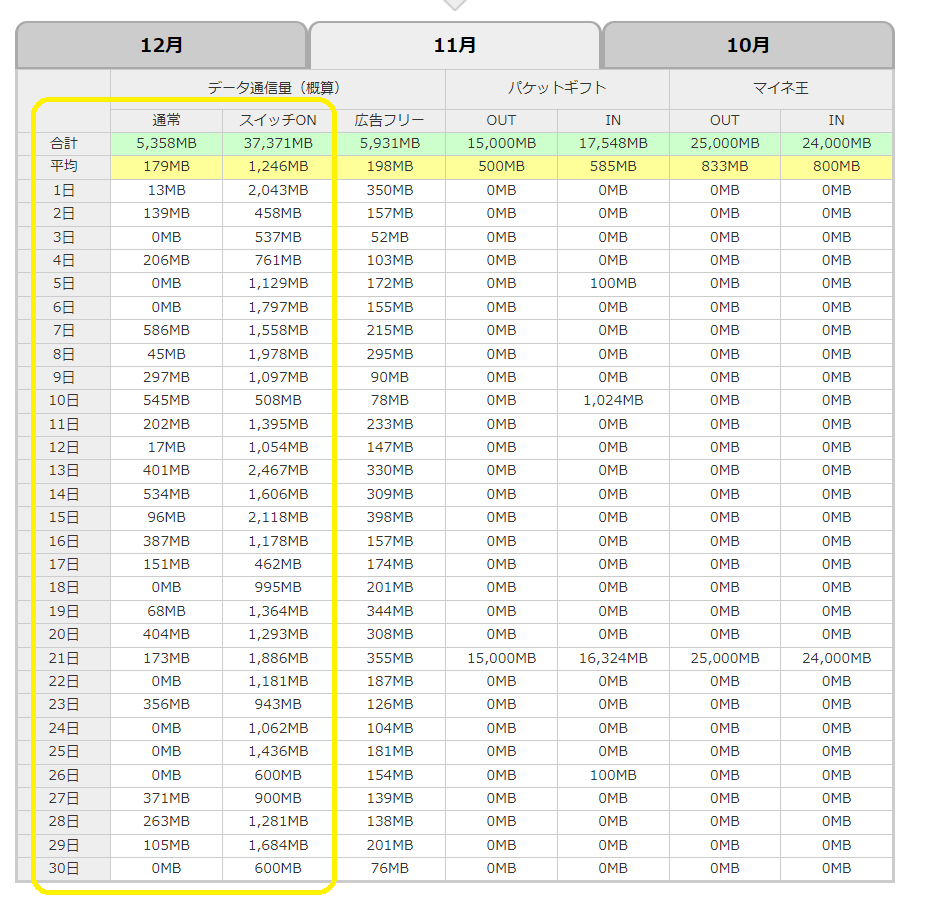Click the 76MB cell for 30日

tap(390, 869)
